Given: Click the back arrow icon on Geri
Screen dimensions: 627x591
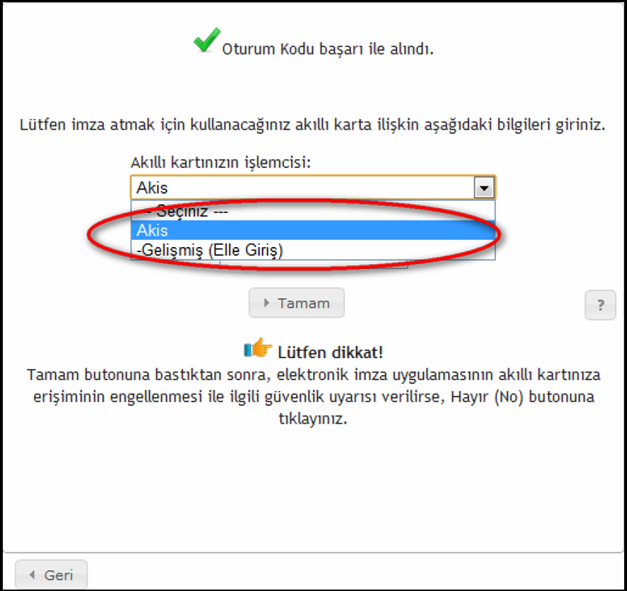Looking at the screenshot, I should [x=32, y=575].
